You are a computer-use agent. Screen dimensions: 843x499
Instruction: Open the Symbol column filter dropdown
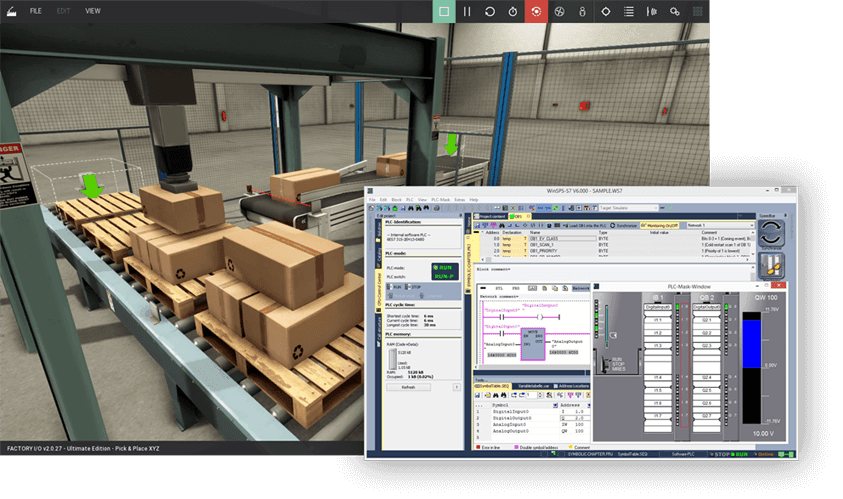coord(555,405)
